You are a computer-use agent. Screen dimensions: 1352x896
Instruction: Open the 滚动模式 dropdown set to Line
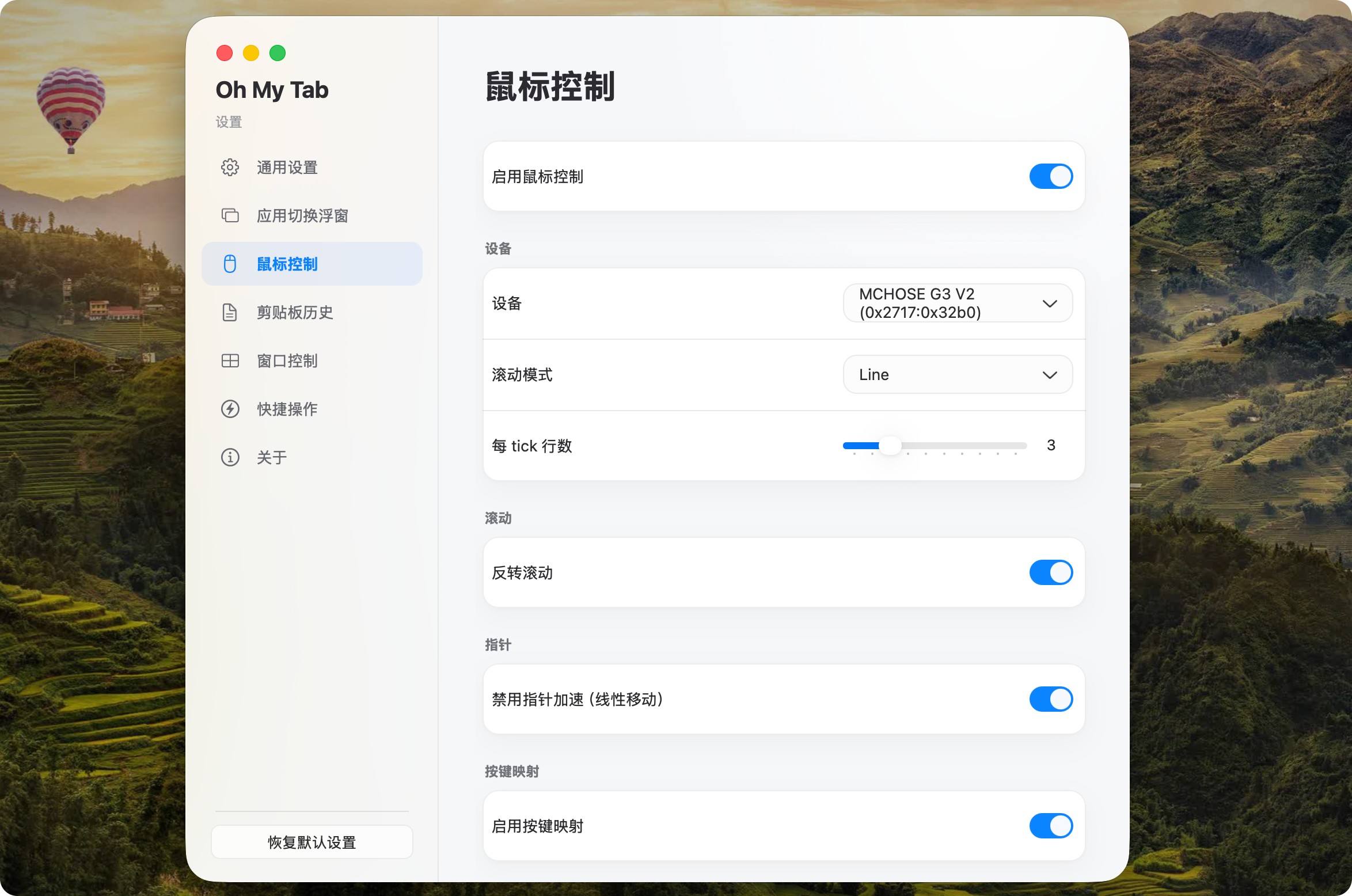tap(958, 375)
